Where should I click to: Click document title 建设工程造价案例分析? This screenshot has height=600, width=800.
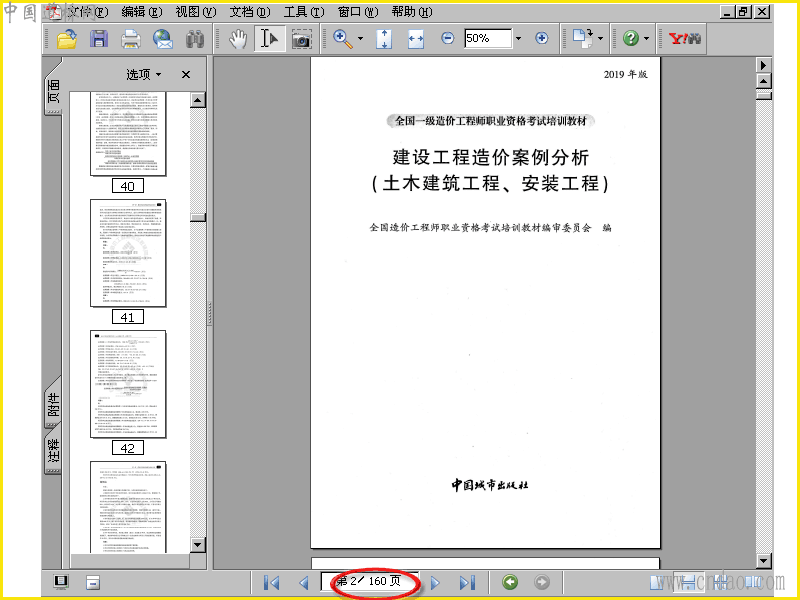pyautogui.click(x=490, y=157)
